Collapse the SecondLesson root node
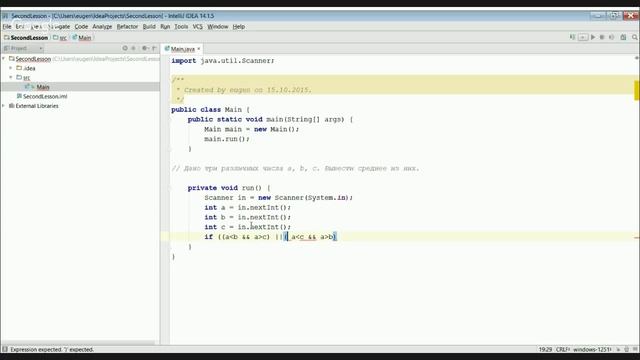 (x=4, y=59)
